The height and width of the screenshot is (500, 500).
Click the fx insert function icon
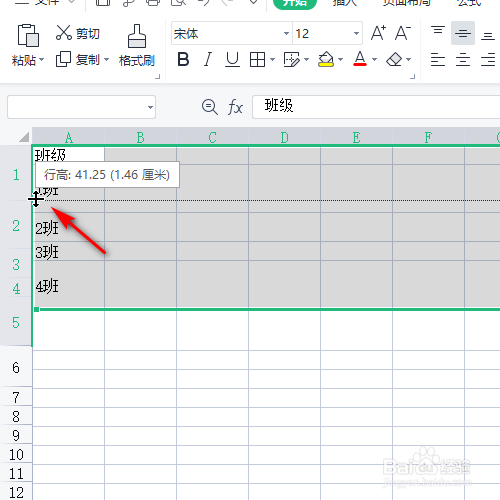pos(235,107)
